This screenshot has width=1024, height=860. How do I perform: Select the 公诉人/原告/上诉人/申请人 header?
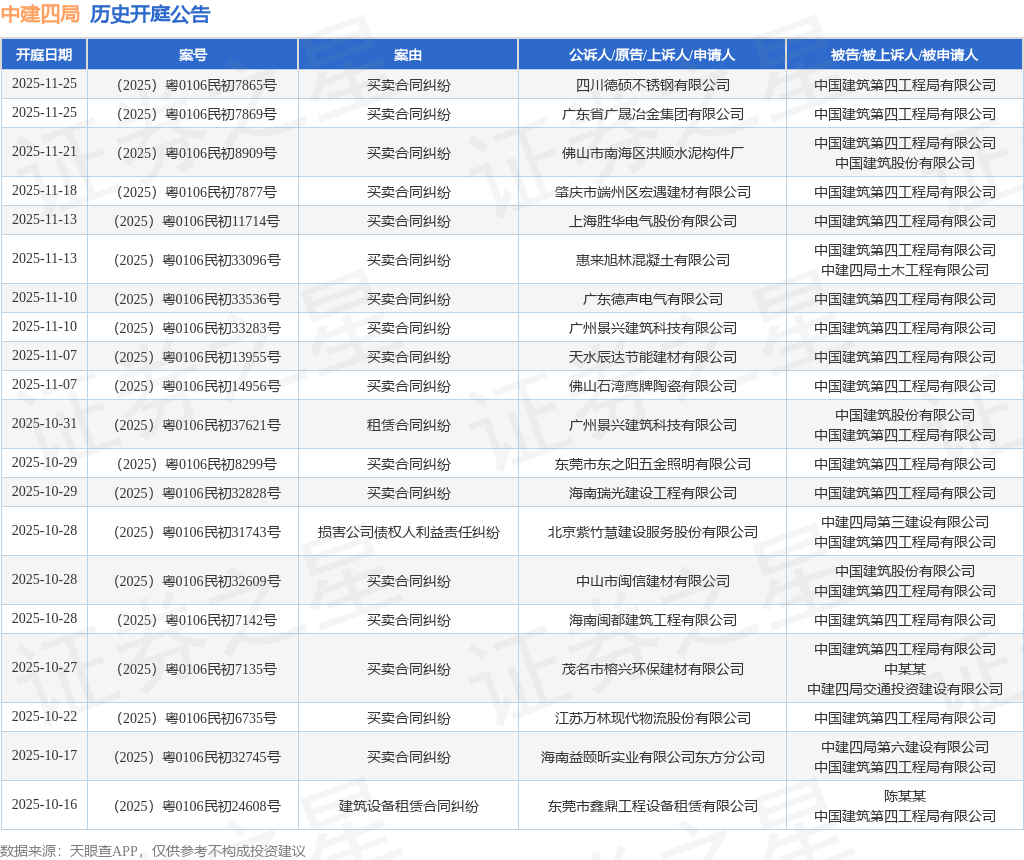tap(652, 55)
